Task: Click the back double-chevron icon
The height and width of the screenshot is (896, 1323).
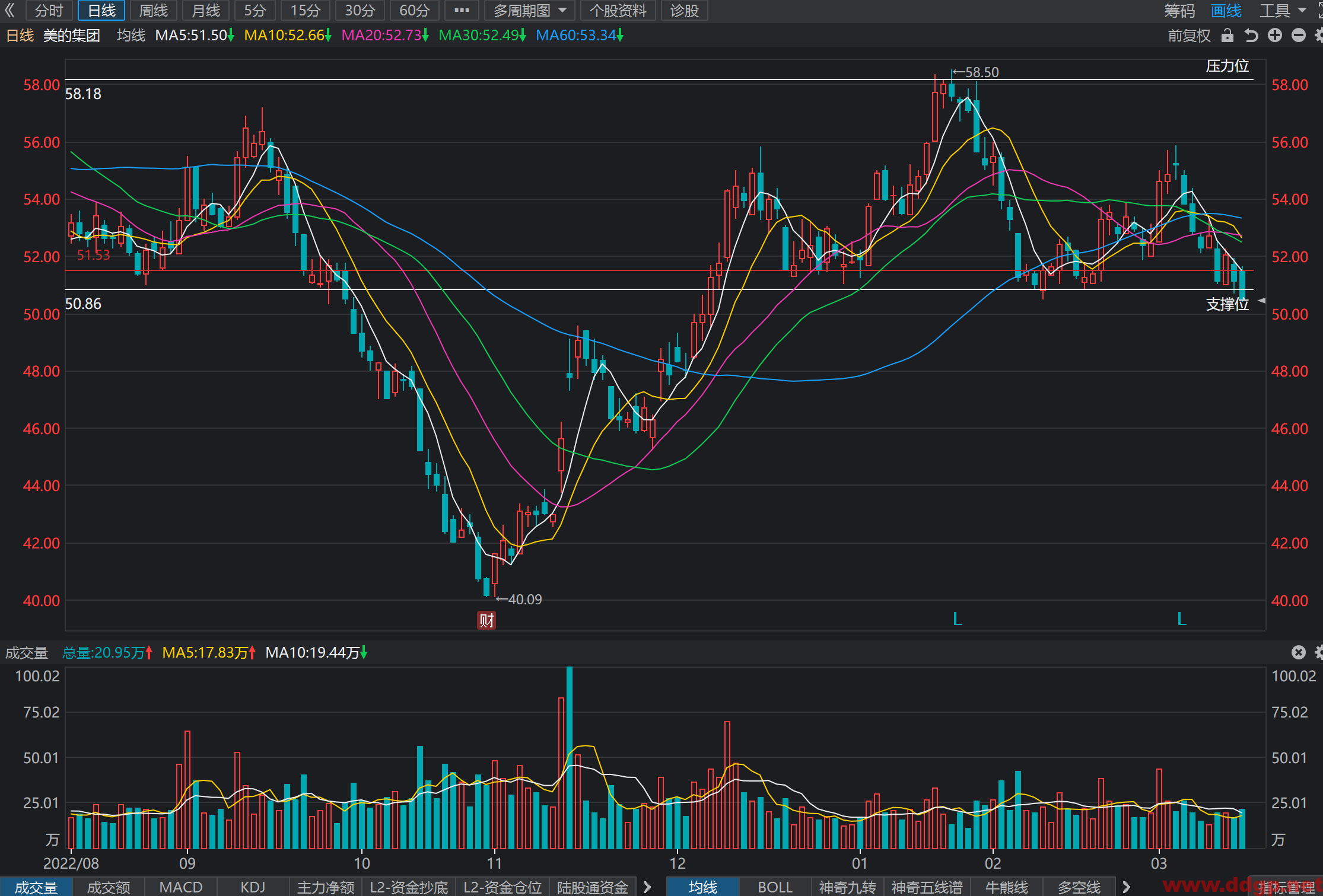Action: click(10, 10)
